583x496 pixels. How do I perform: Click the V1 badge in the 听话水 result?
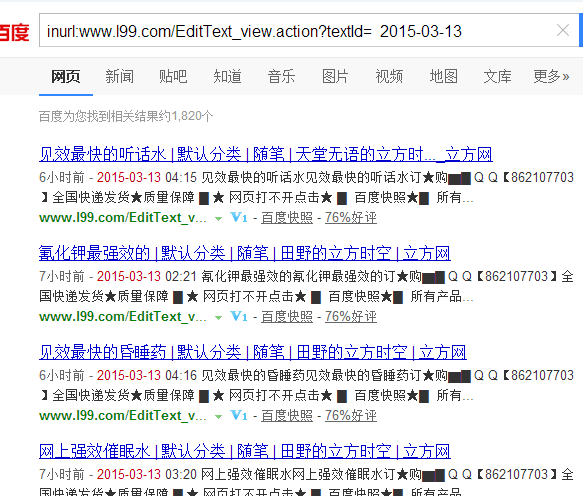tap(239, 218)
